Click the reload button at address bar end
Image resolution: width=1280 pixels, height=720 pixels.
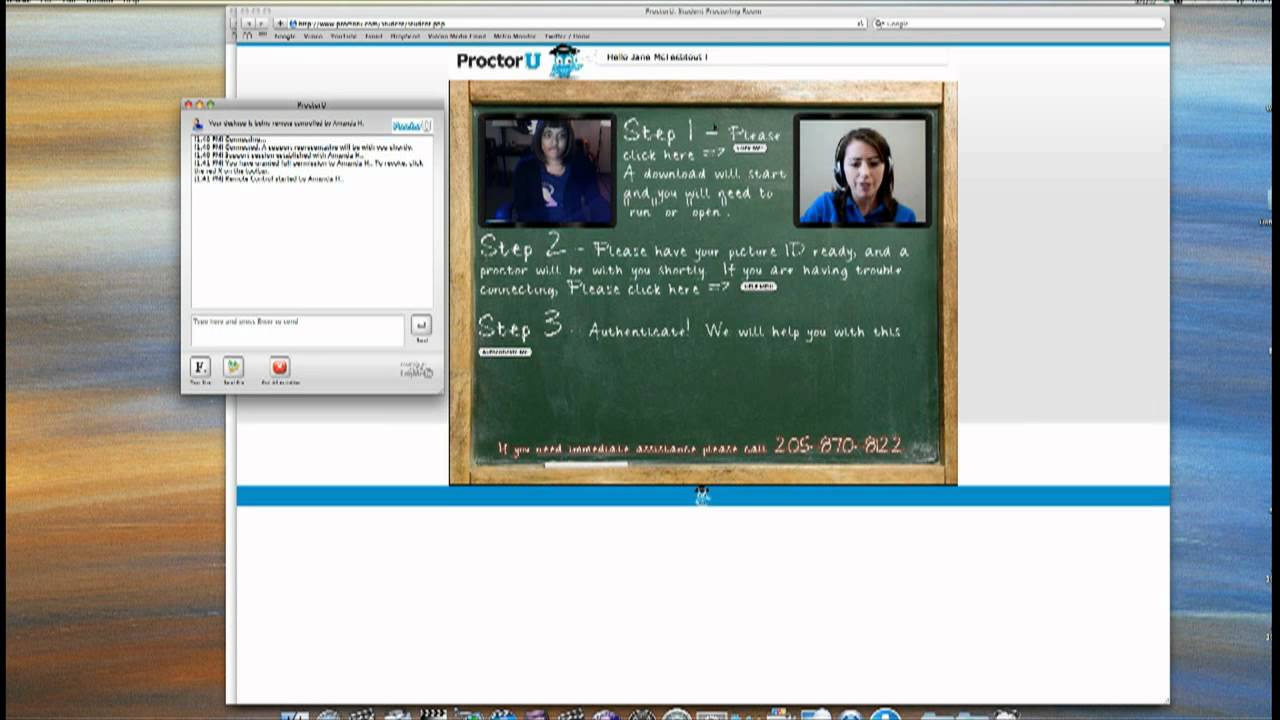860,23
